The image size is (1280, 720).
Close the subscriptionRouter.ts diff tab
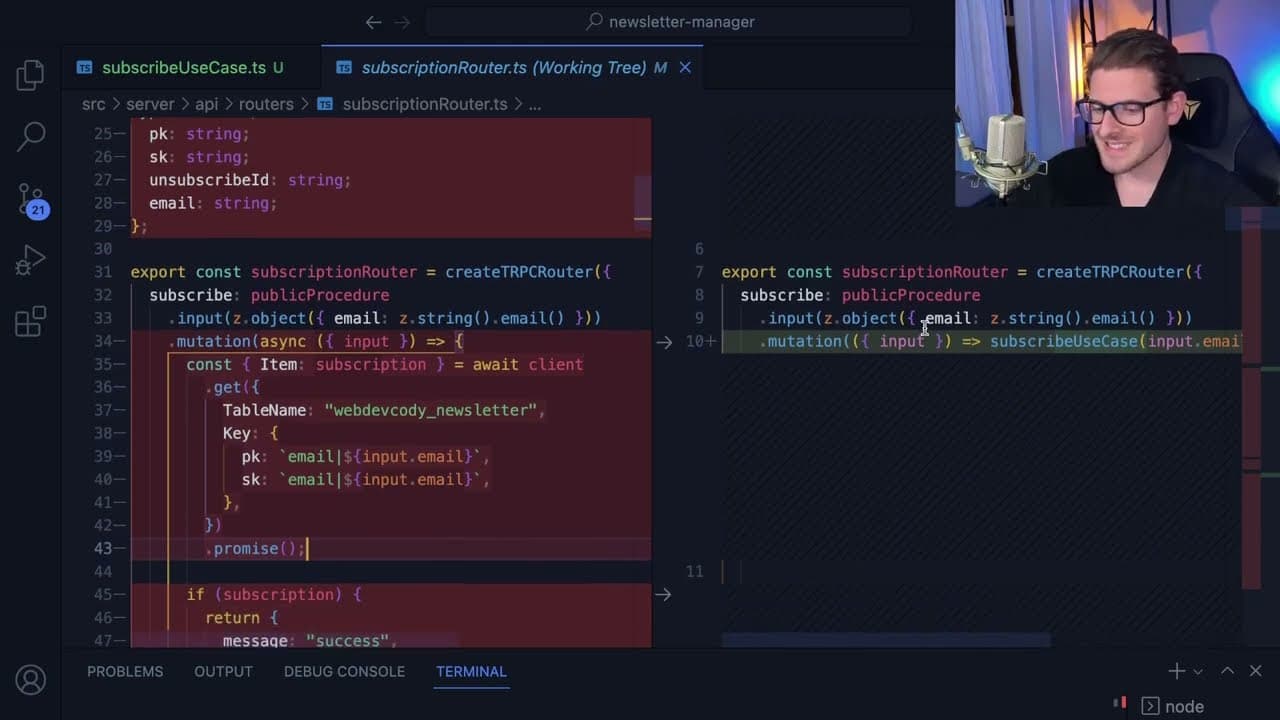pos(685,68)
